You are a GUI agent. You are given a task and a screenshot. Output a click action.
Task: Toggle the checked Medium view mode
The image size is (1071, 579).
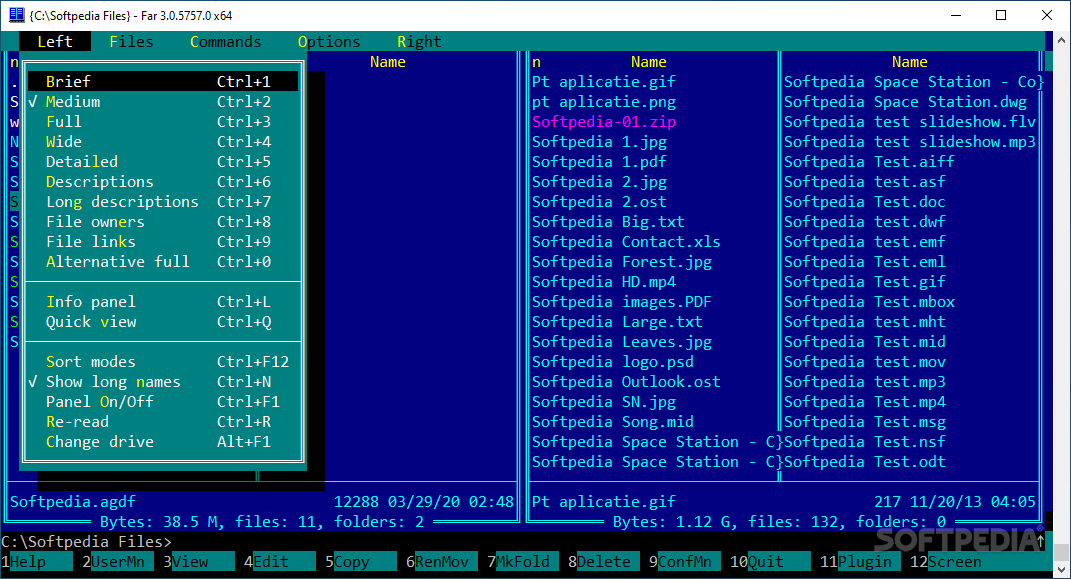click(163, 102)
